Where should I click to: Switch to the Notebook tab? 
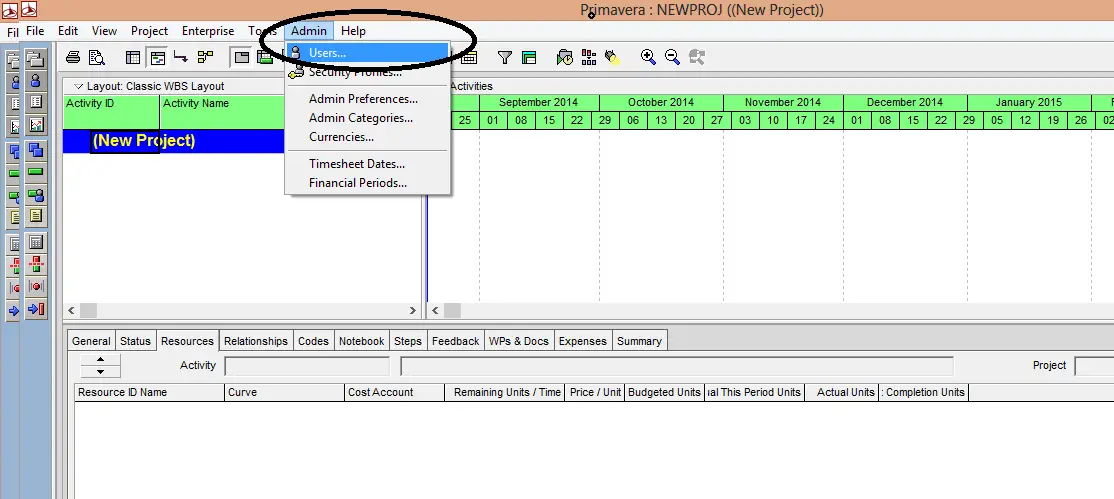[362, 341]
